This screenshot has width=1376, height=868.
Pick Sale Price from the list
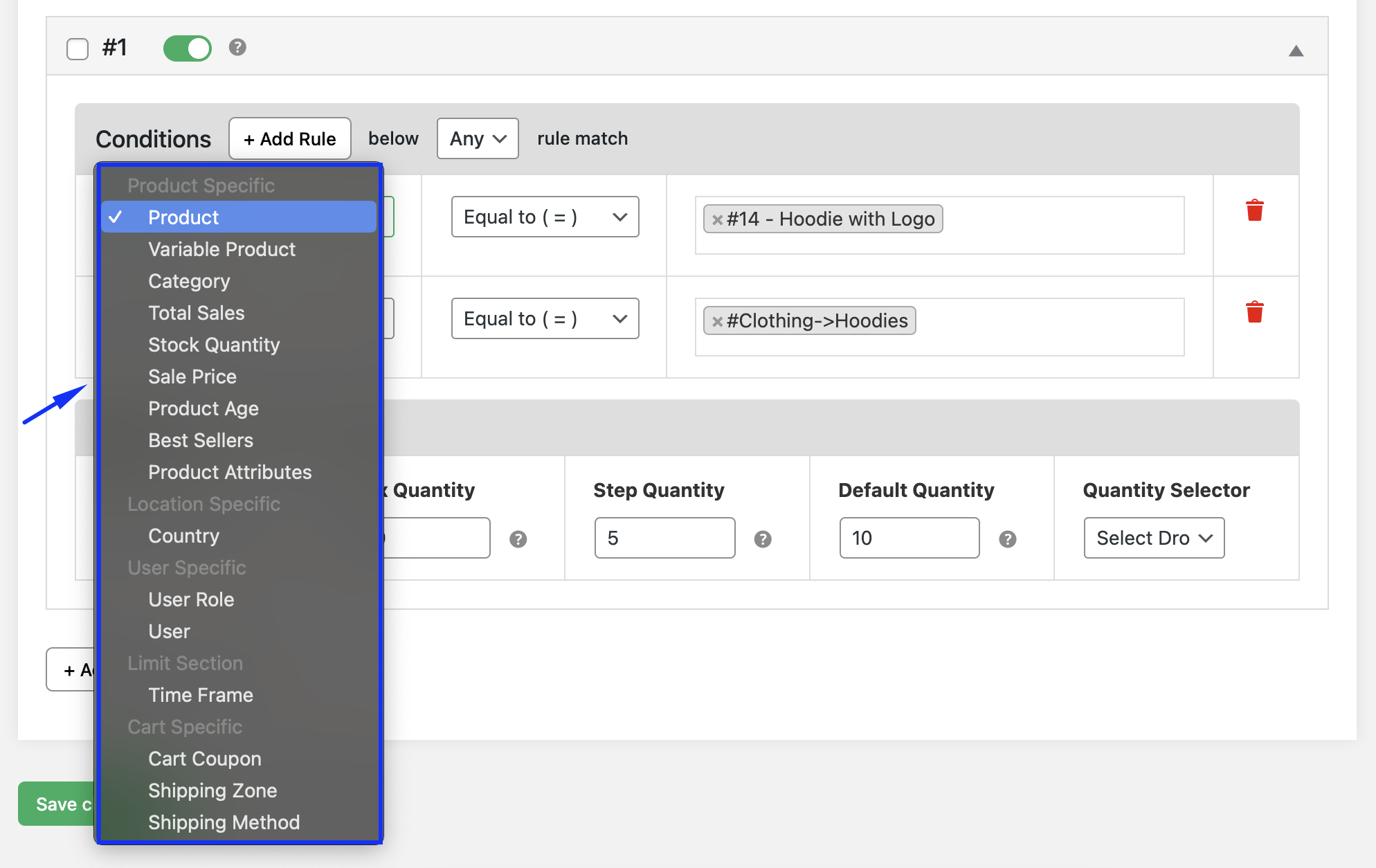pos(239,377)
